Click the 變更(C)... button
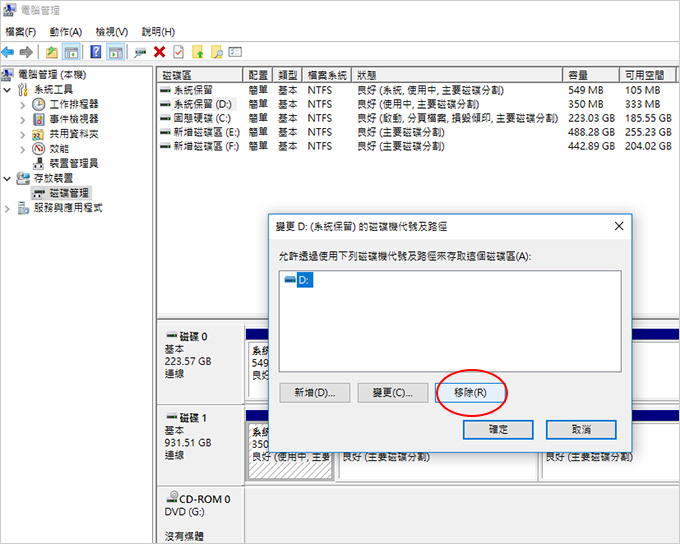The height and width of the screenshot is (544, 680). tap(392, 393)
